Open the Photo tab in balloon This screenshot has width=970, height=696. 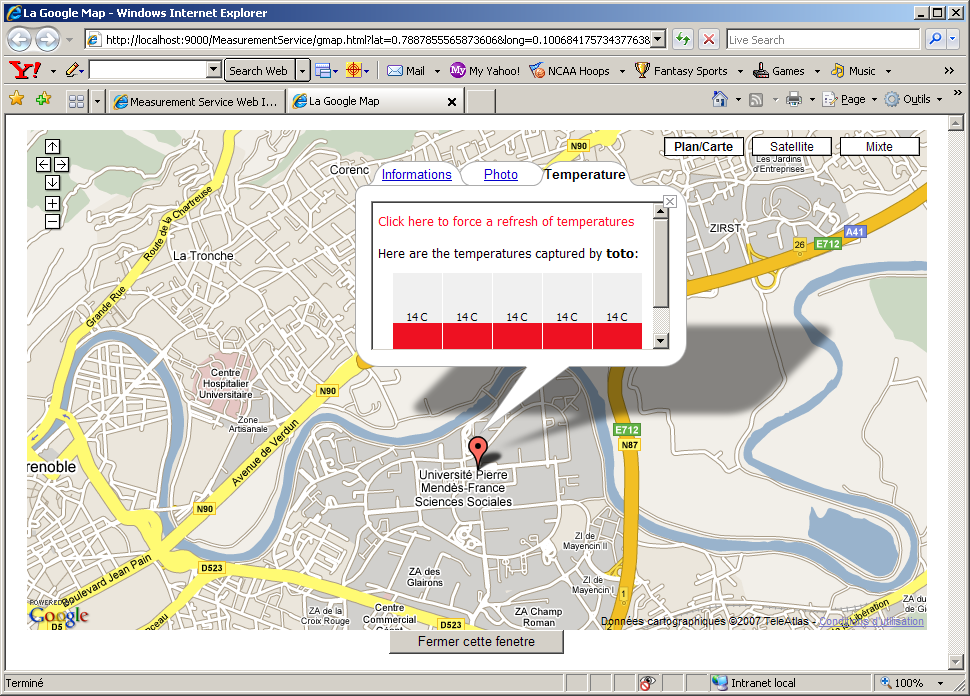tap(500, 174)
